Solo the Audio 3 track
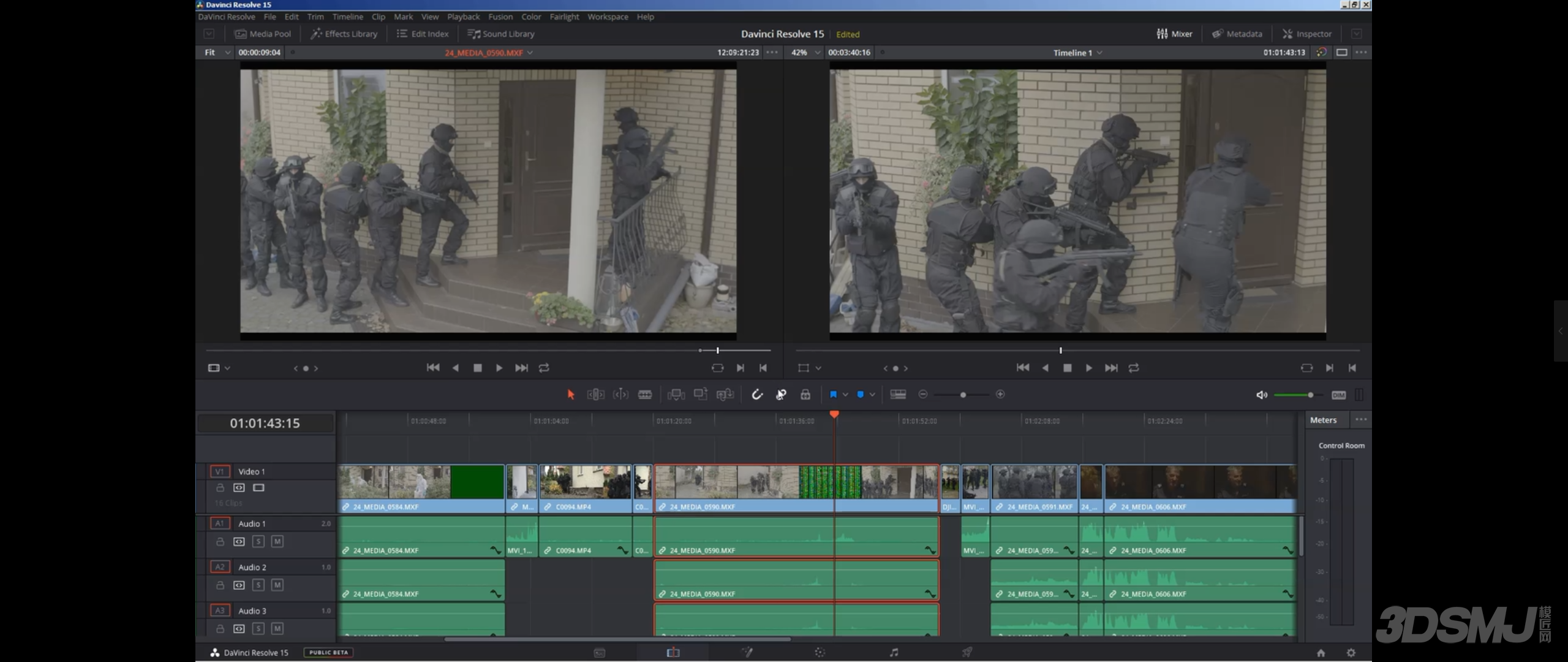Screen dimensions: 1568x662 (x=258, y=628)
